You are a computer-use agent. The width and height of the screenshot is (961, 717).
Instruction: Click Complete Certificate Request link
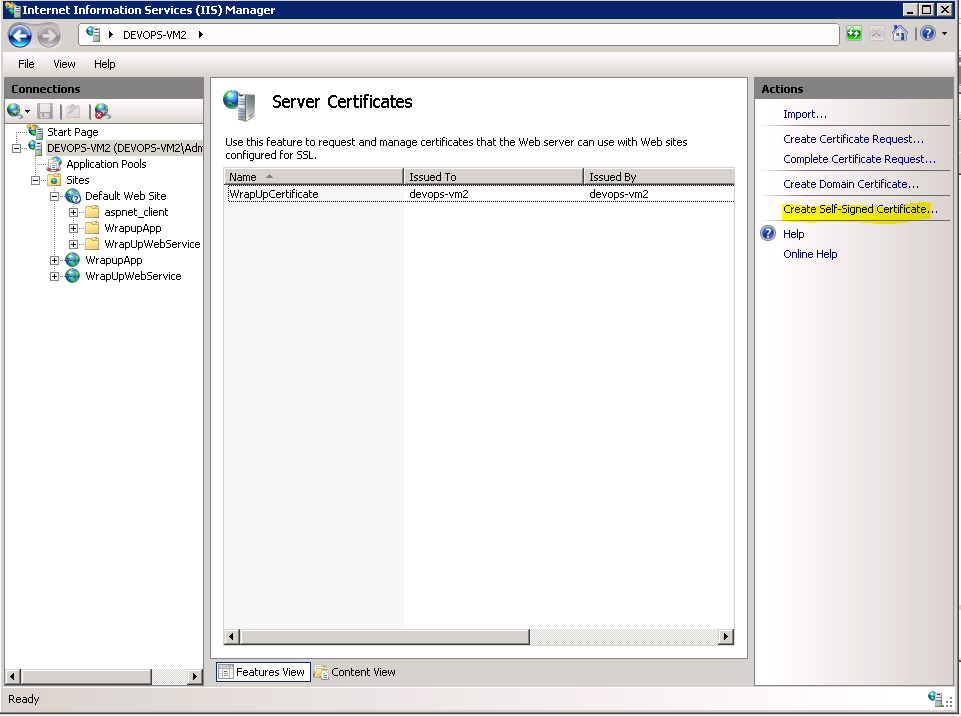tap(859, 159)
